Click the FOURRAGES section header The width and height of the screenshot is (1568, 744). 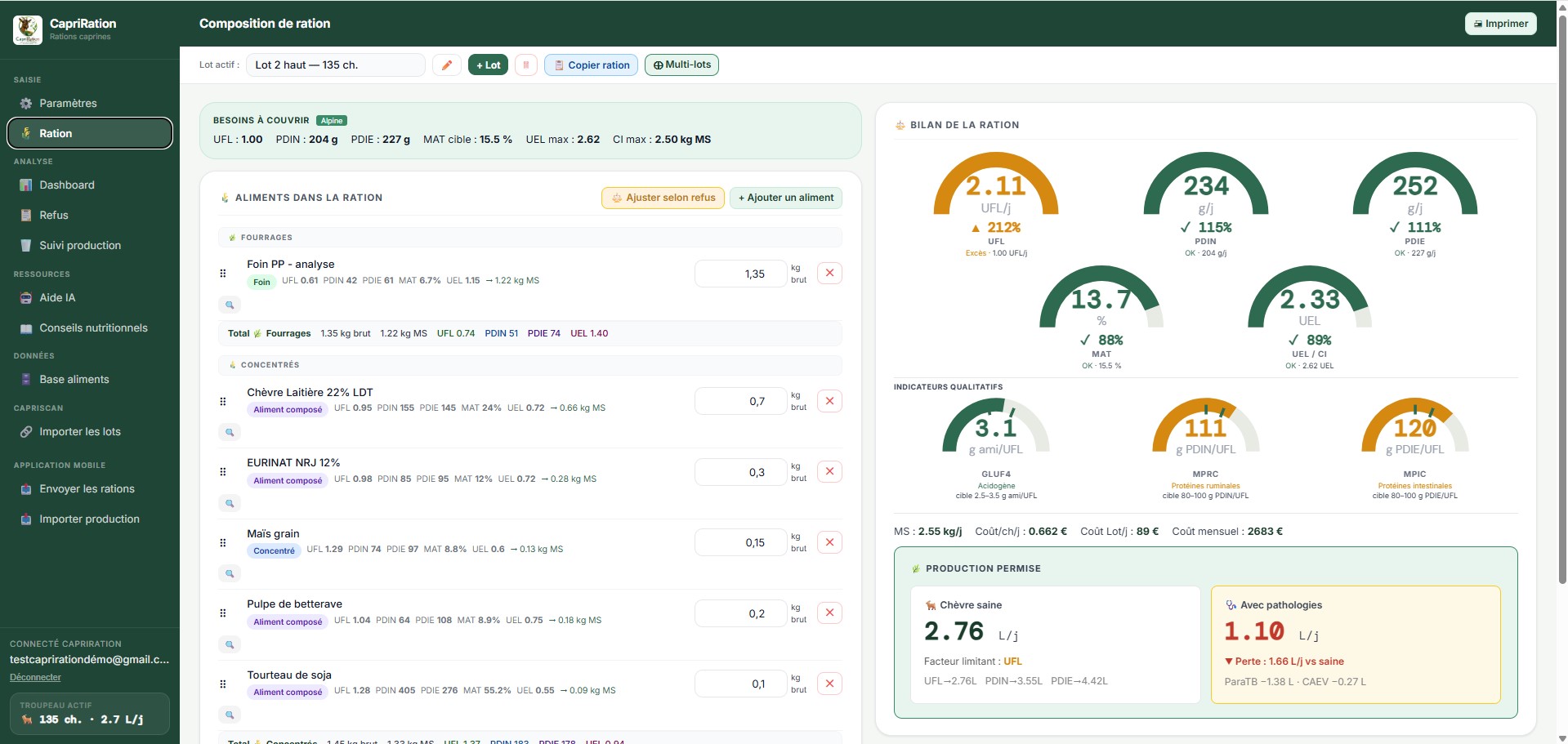(x=530, y=238)
